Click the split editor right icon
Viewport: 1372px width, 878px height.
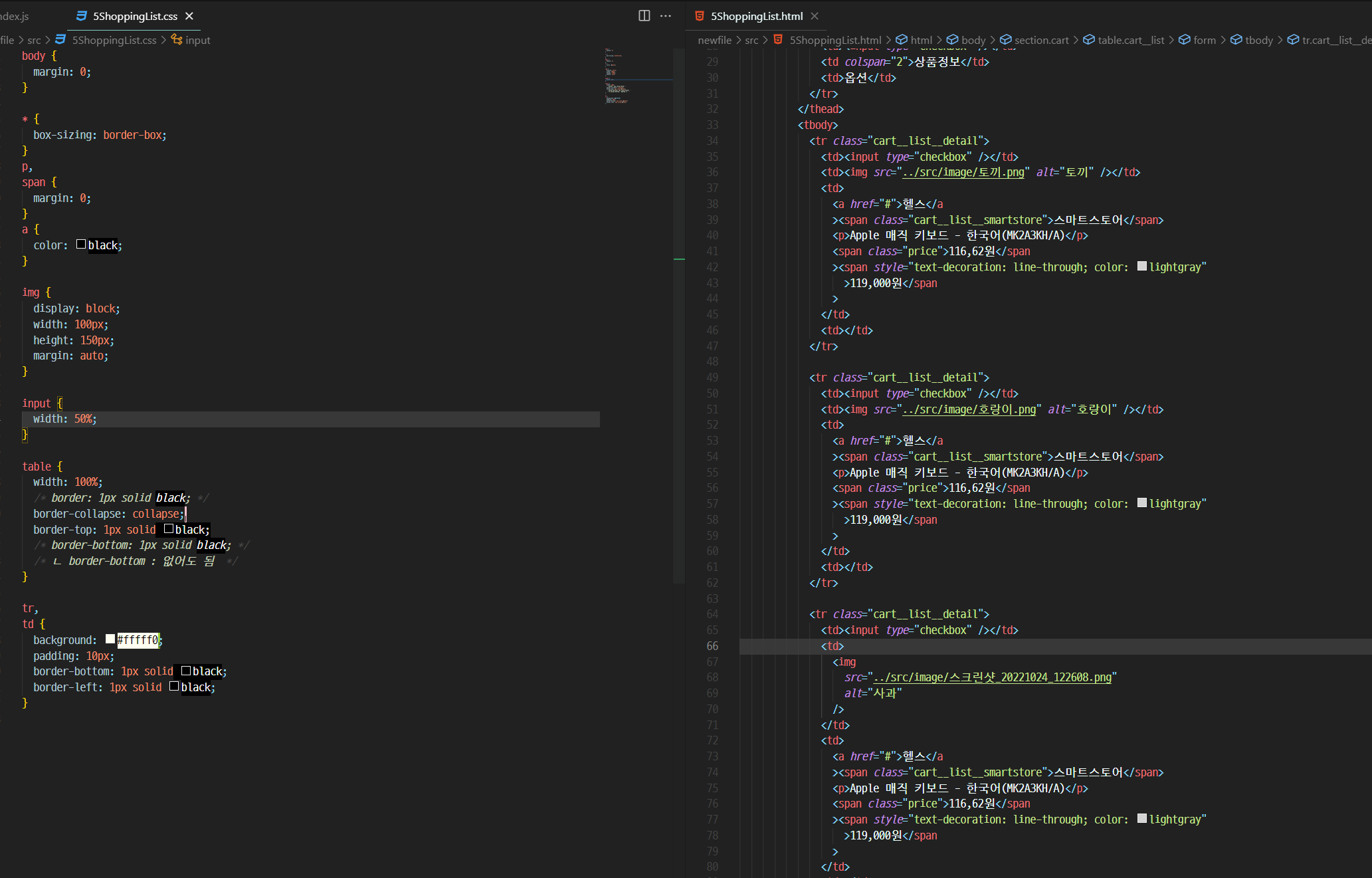tap(644, 16)
